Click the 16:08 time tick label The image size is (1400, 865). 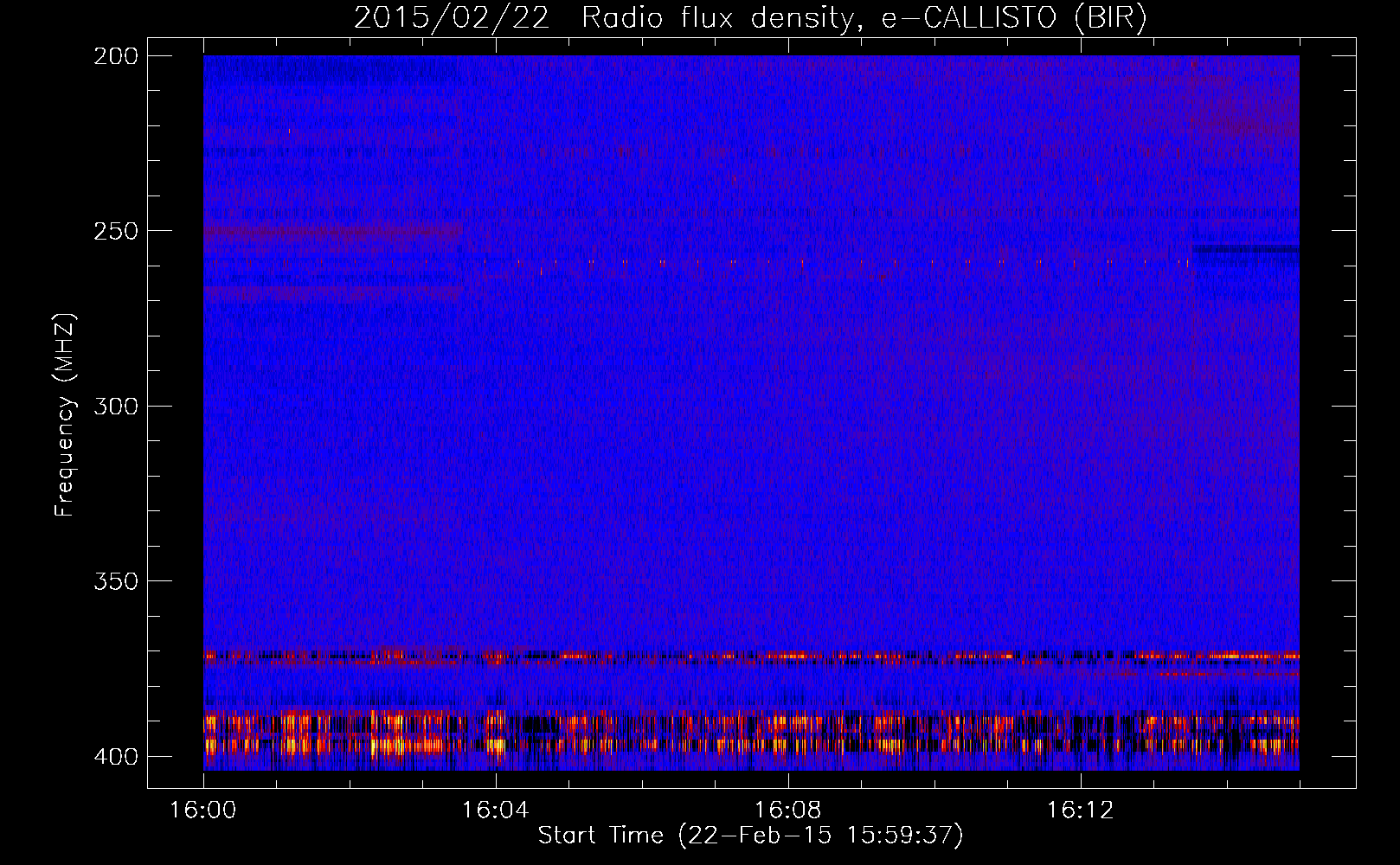click(788, 810)
